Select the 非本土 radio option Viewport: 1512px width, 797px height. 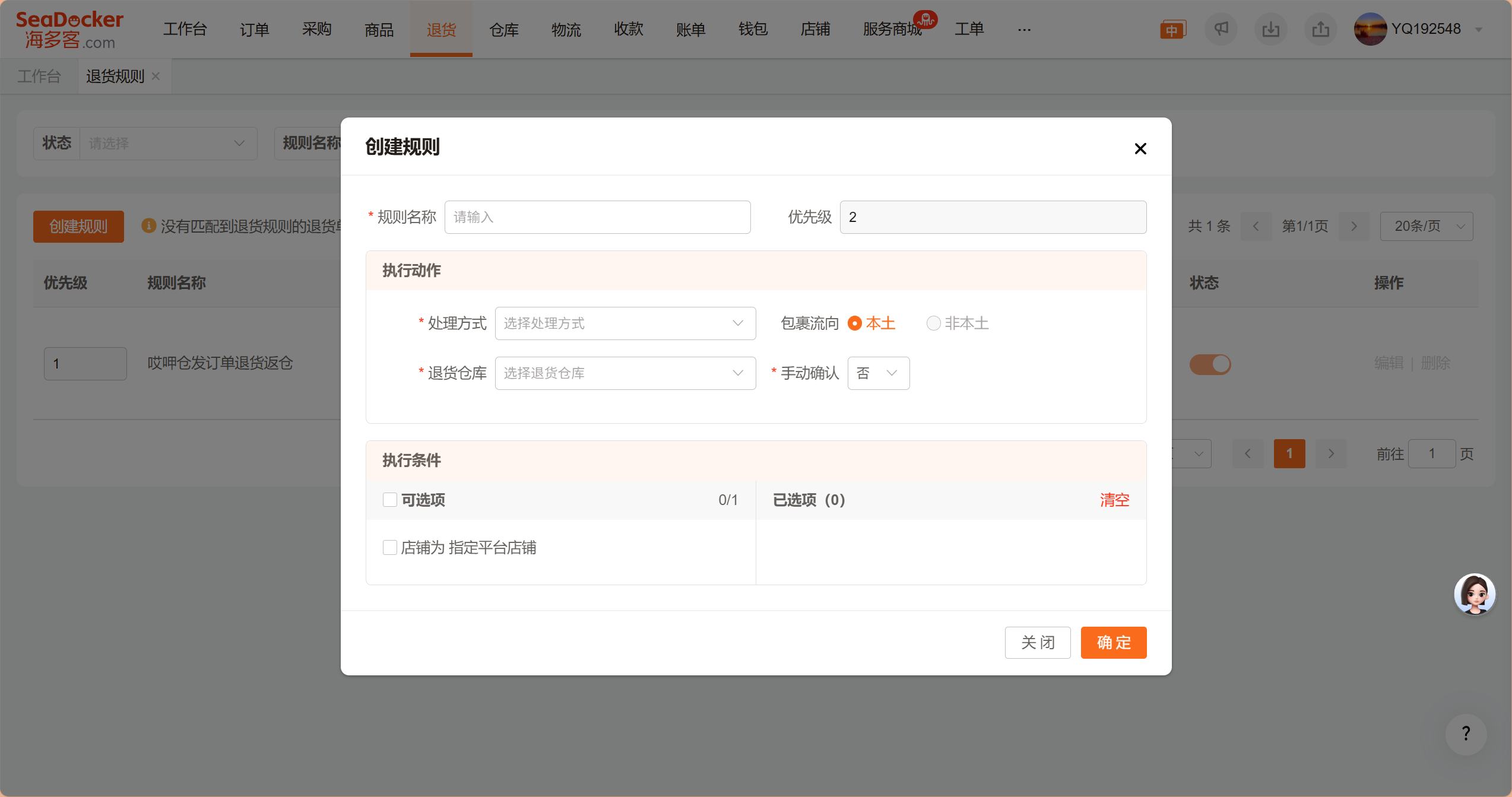[x=933, y=323]
